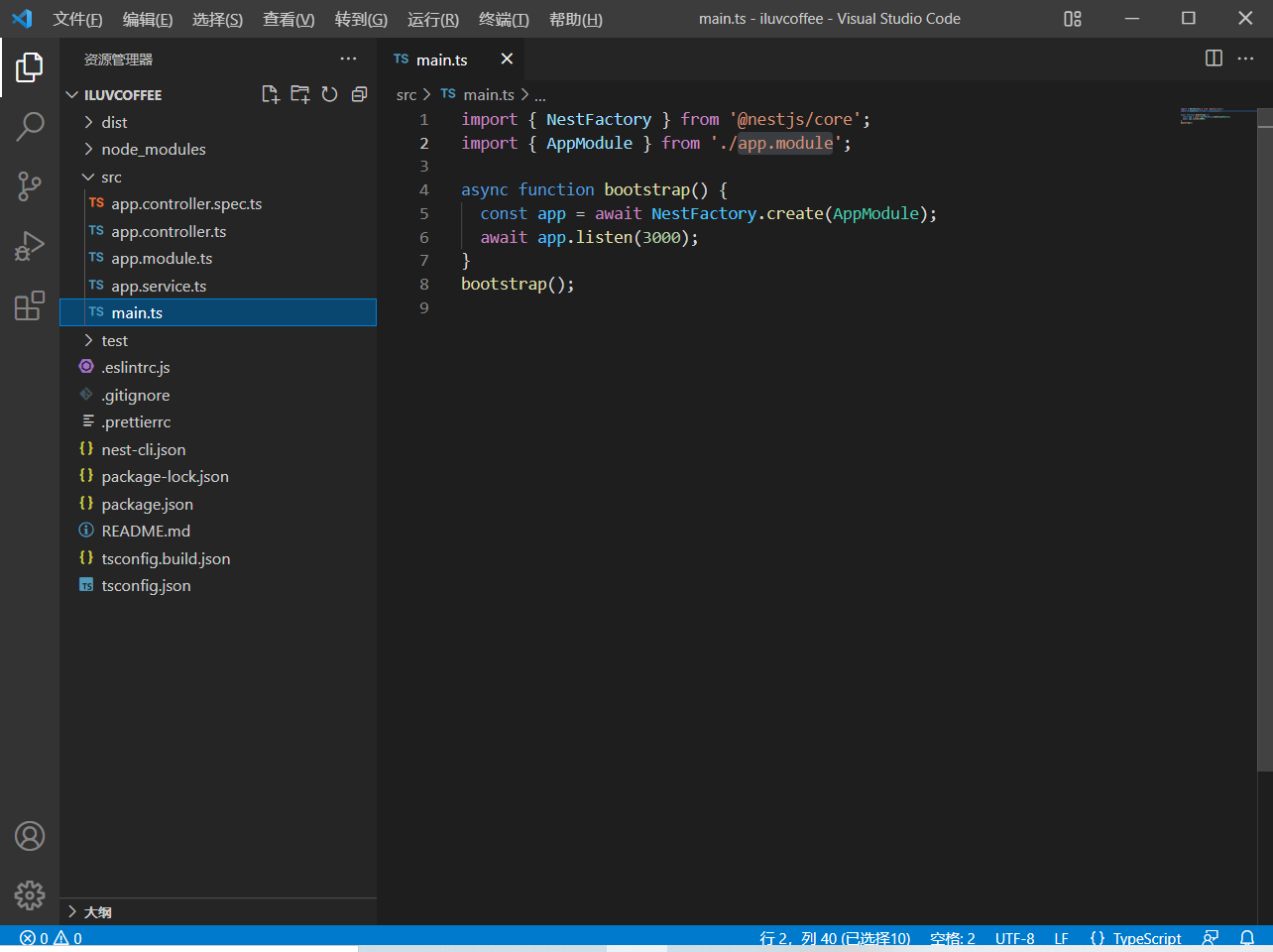Click the New File icon in explorer
Screen dimensions: 1273x952
(x=270, y=94)
